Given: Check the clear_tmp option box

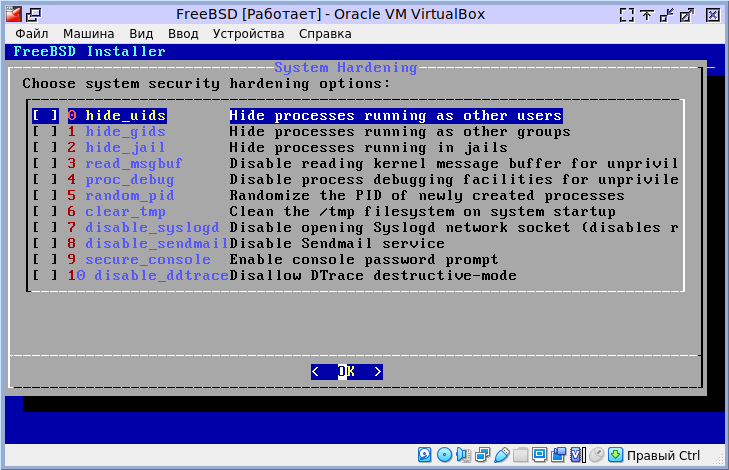Looking at the screenshot, I should coord(45,212).
